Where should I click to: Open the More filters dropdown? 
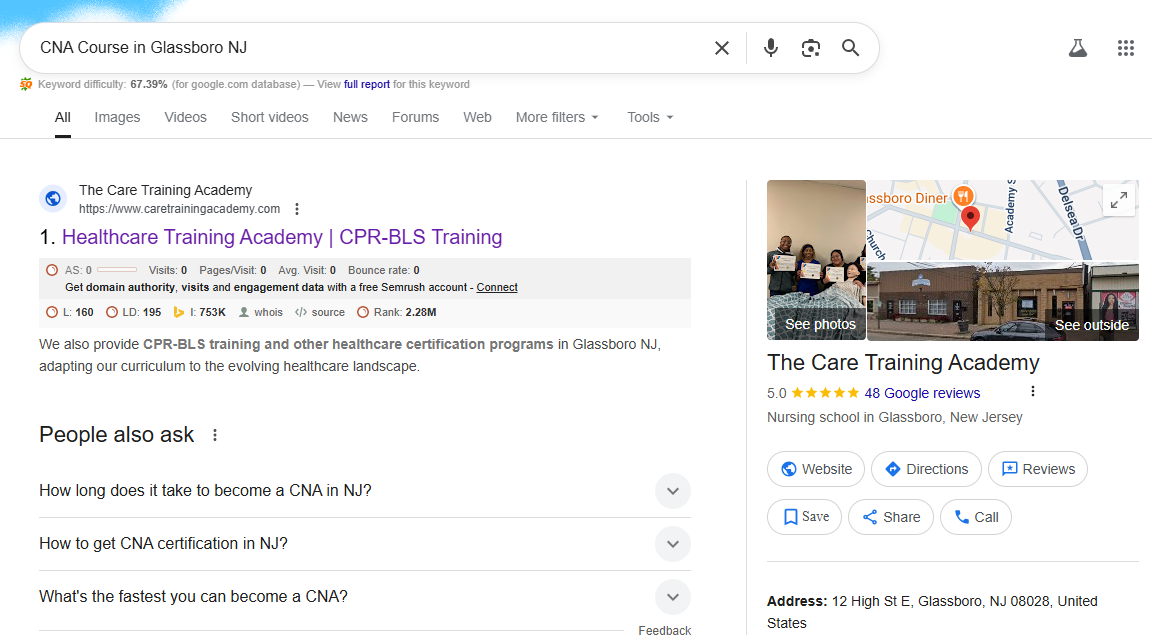(x=557, y=117)
